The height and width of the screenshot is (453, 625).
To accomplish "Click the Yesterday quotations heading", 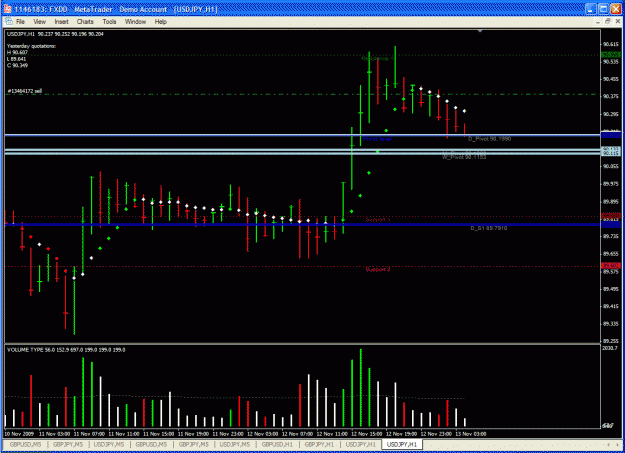I will (31, 46).
